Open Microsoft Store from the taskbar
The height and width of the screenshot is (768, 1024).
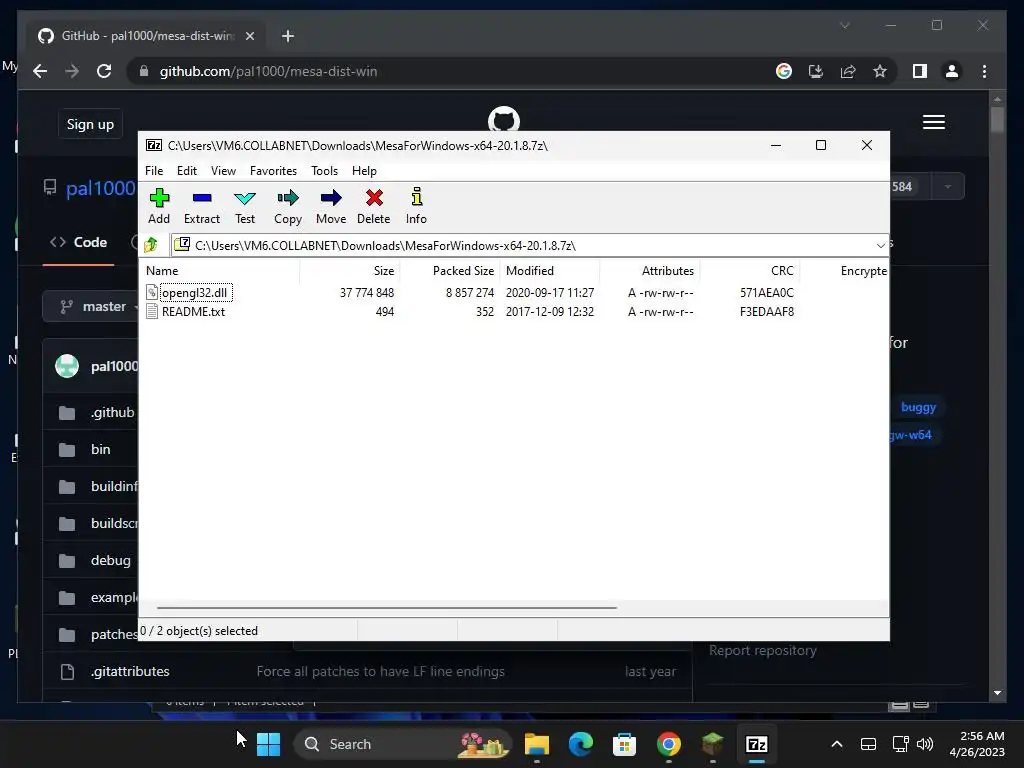624,744
